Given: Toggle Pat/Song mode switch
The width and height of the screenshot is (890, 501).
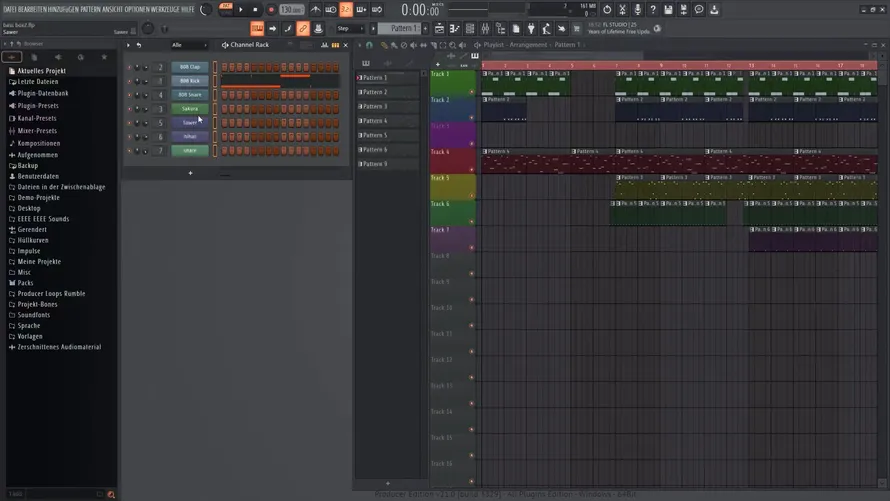Looking at the screenshot, I should coord(226,9).
